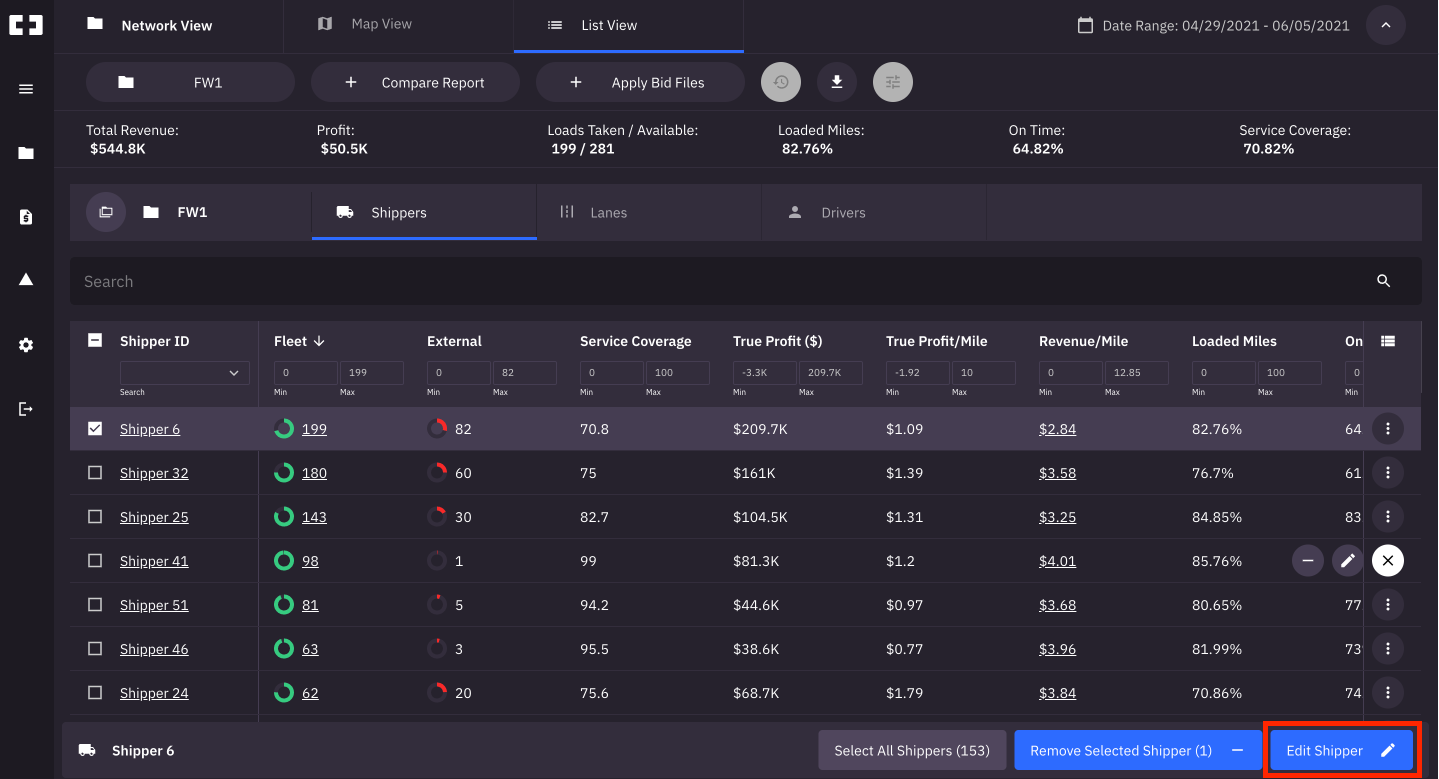Open the three-dot menu for Shipper 32
Screen dimensions: 1439x779
pyautogui.click(x=1388, y=473)
